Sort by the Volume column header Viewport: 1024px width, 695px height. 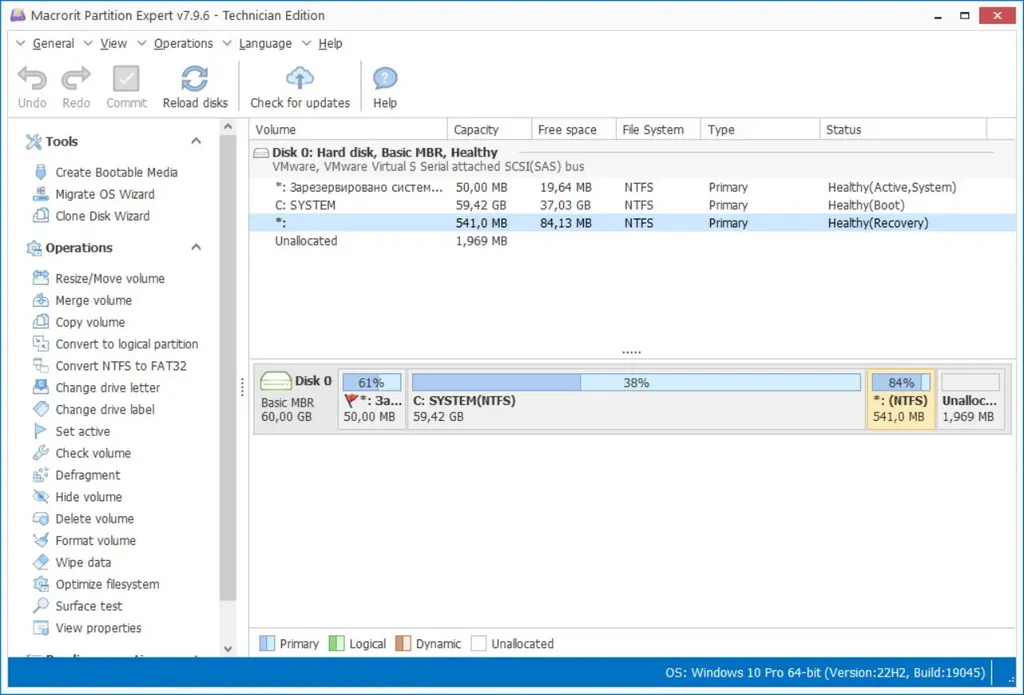tap(348, 129)
